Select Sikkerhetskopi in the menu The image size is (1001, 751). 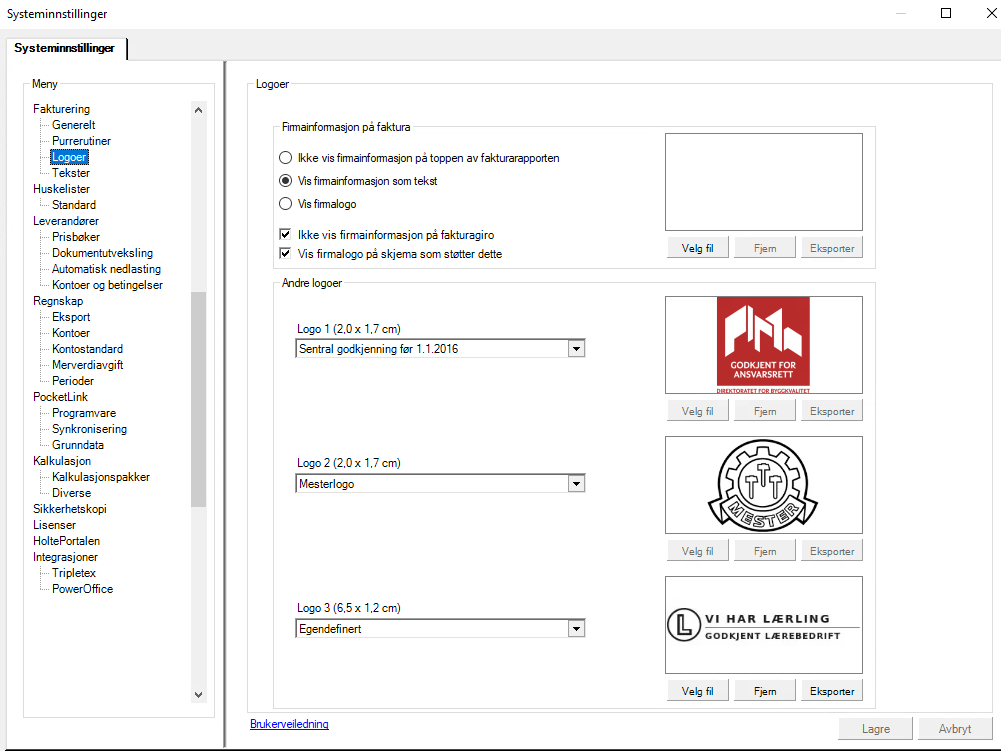[70, 509]
